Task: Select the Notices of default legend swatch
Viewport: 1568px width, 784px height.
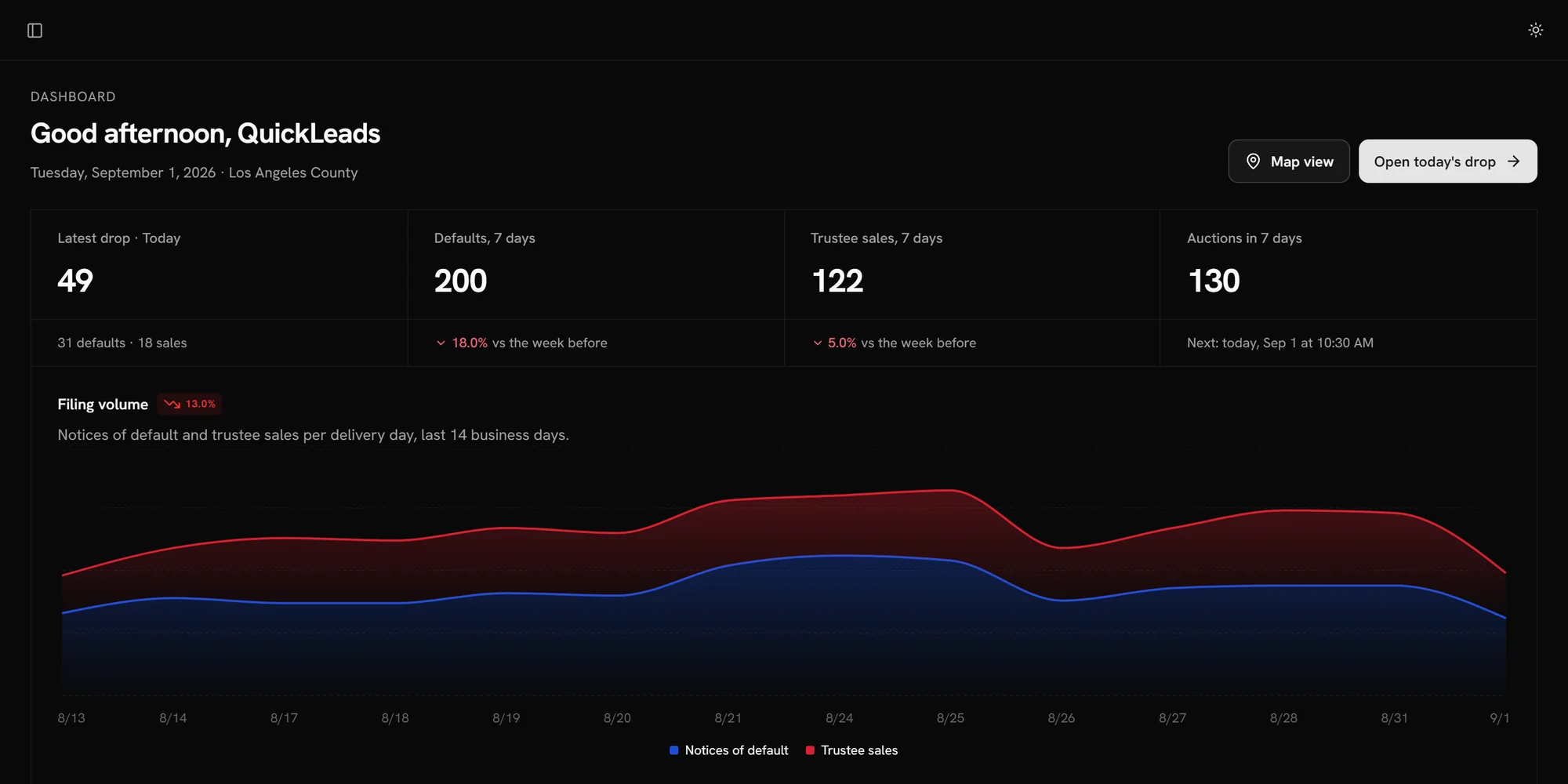Action: coord(673,750)
